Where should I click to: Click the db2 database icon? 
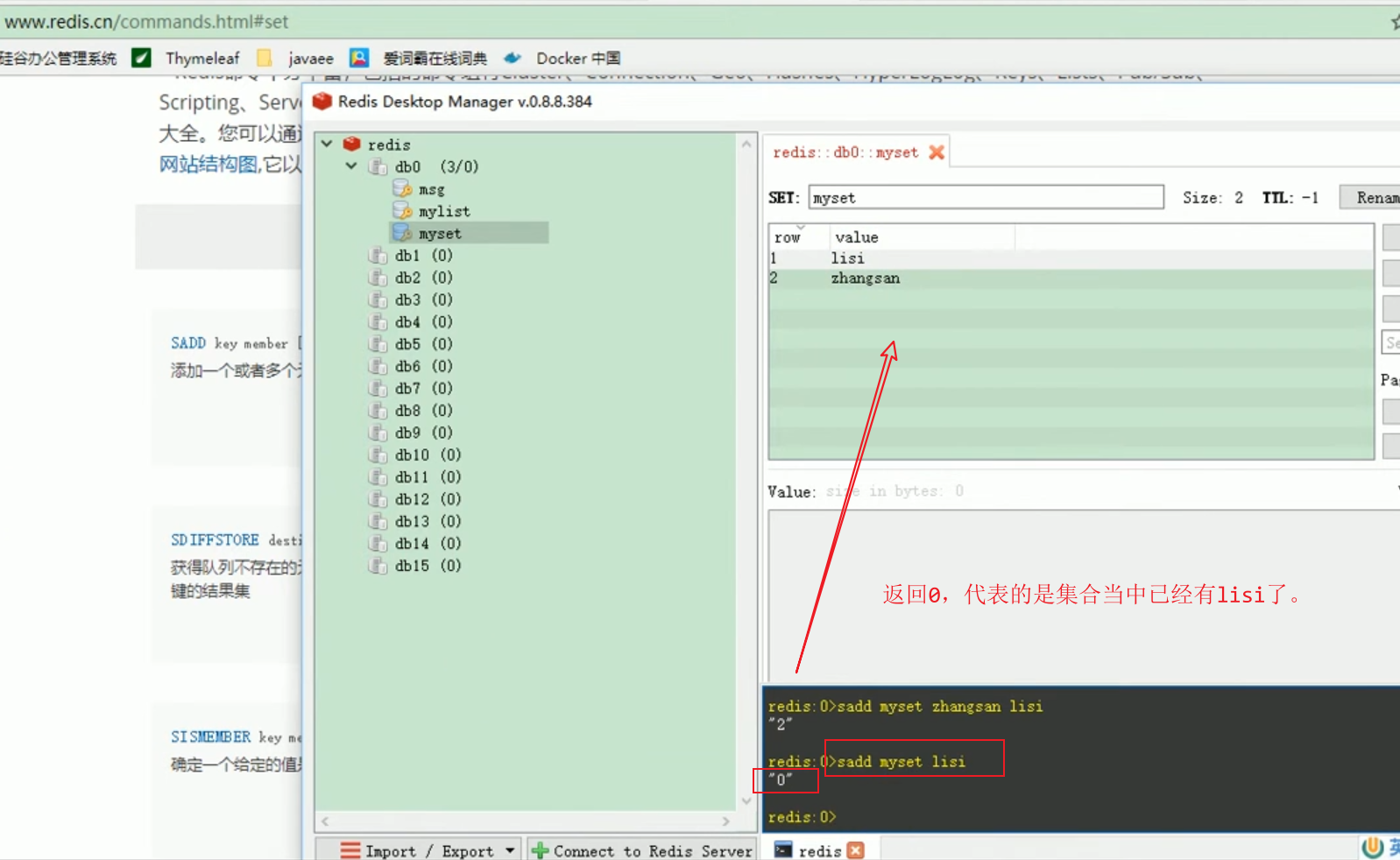[x=378, y=278]
